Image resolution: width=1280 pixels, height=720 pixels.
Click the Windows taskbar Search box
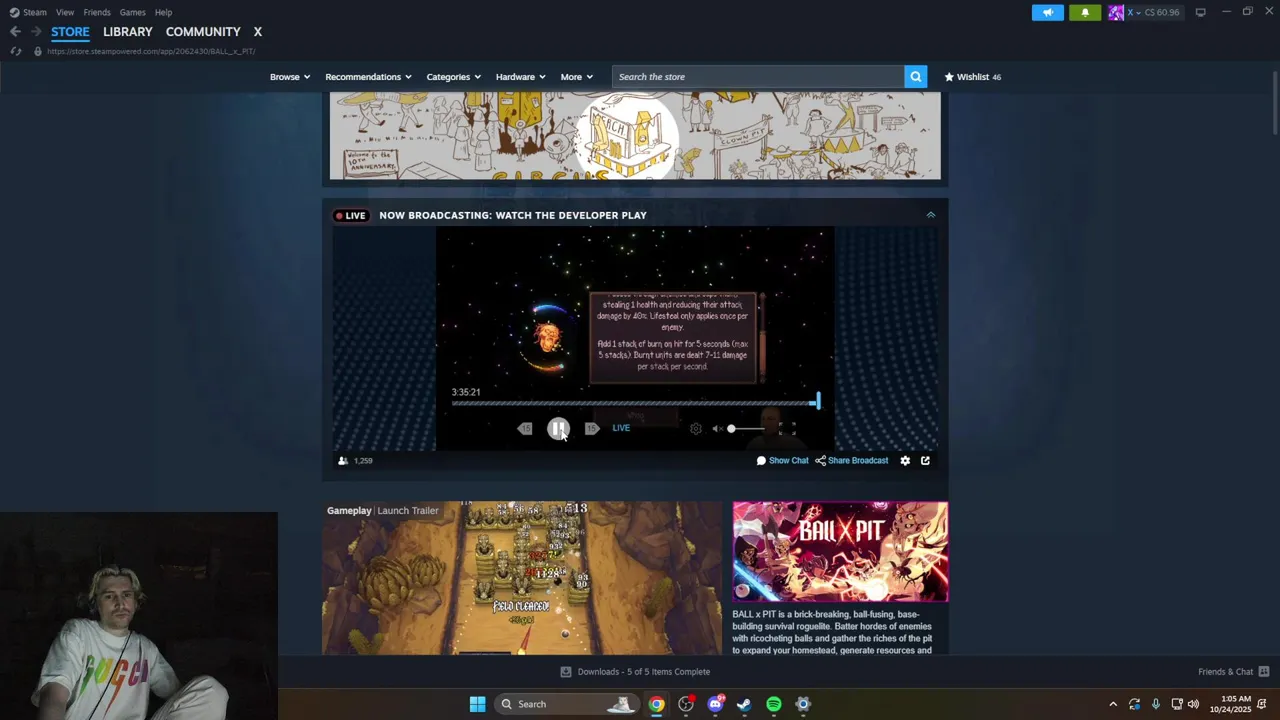click(566, 704)
